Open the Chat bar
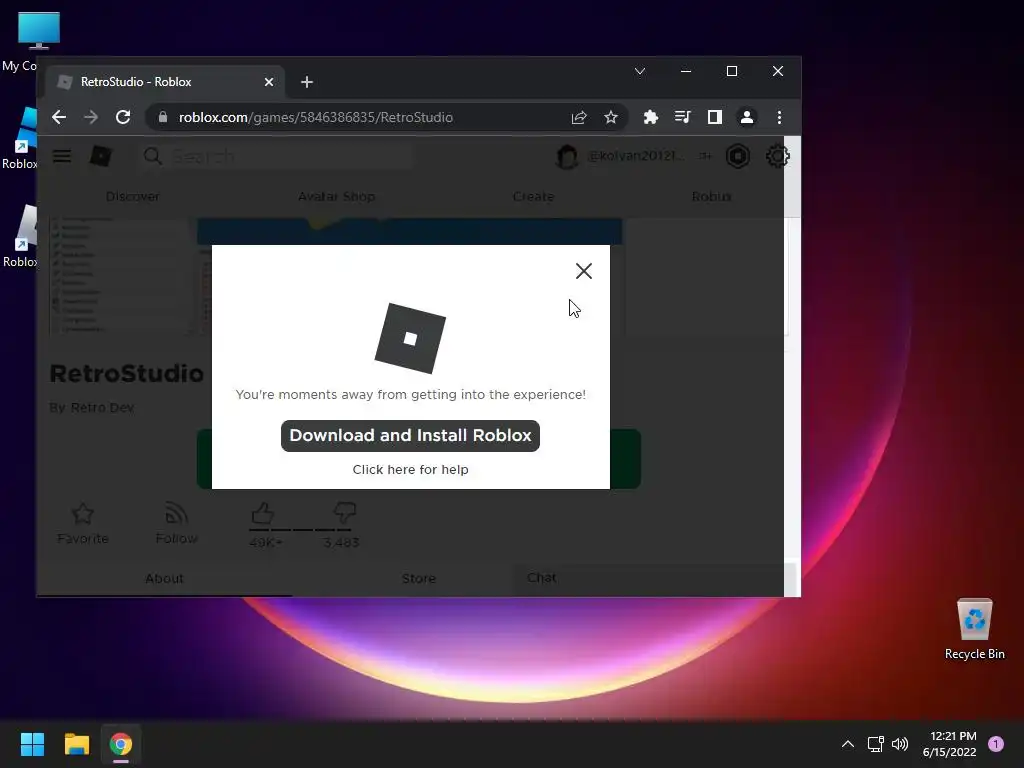The height and width of the screenshot is (768, 1024). click(x=648, y=578)
